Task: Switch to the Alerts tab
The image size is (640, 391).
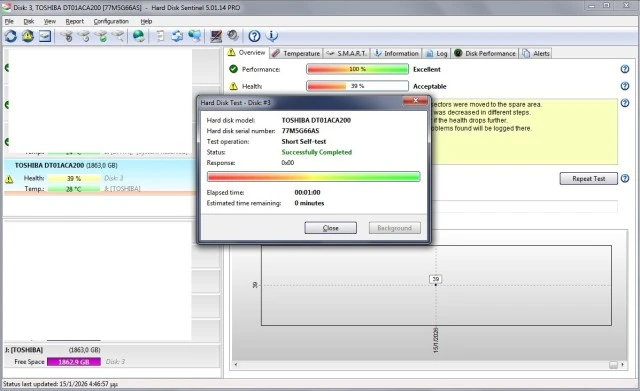Action: coord(536,53)
